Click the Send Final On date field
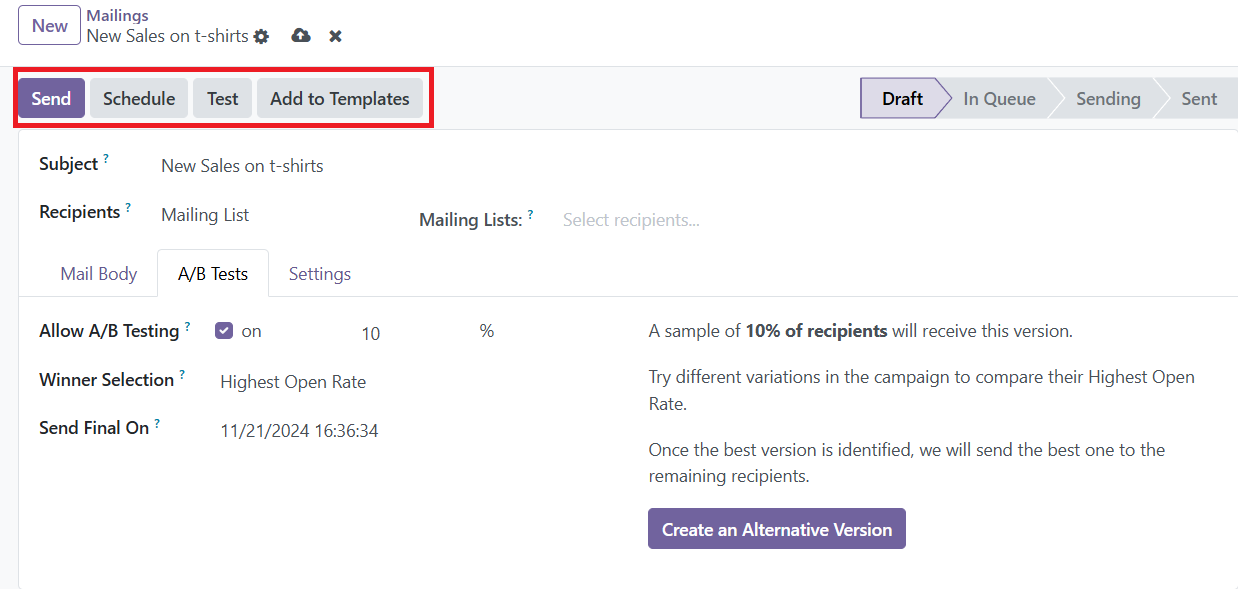The image size is (1238, 589). [x=299, y=431]
